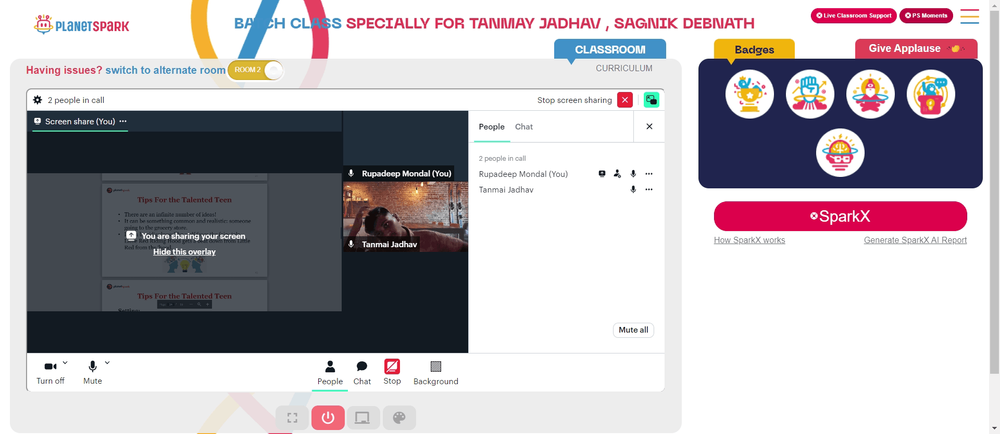Switch to the People tab
This screenshot has height=434, width=1000.
[492, 127]
